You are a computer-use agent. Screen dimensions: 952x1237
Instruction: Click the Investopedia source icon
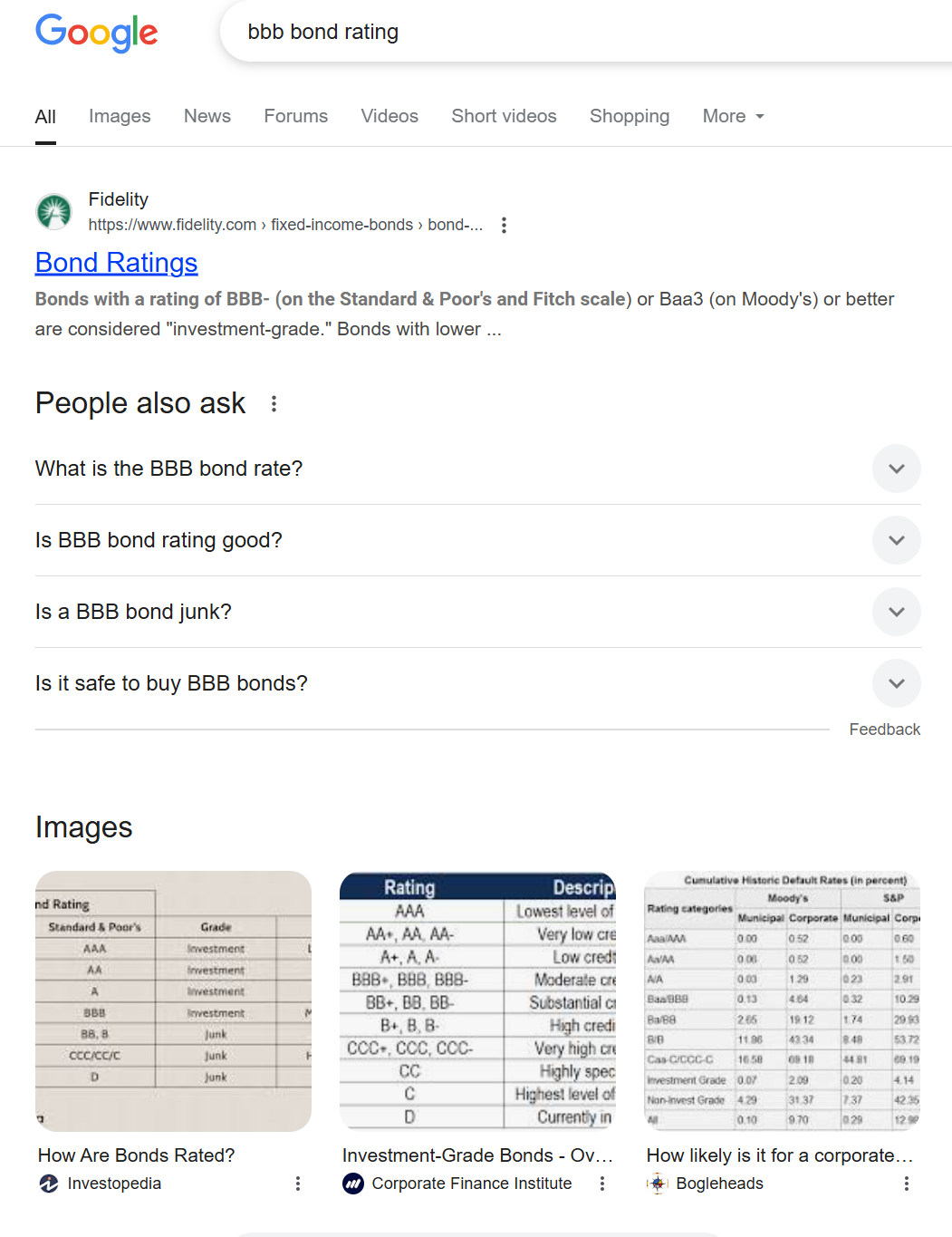(49, 1184)
